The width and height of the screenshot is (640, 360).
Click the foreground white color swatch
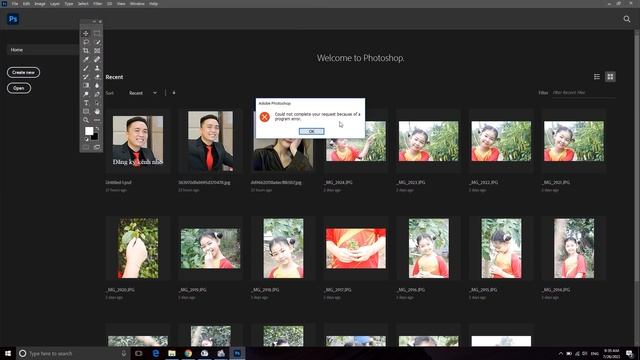click(88, 131)
